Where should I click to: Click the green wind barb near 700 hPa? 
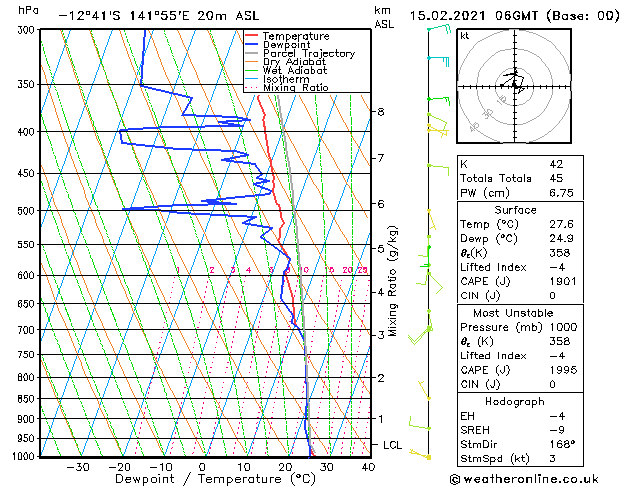(x=420, y=334)
